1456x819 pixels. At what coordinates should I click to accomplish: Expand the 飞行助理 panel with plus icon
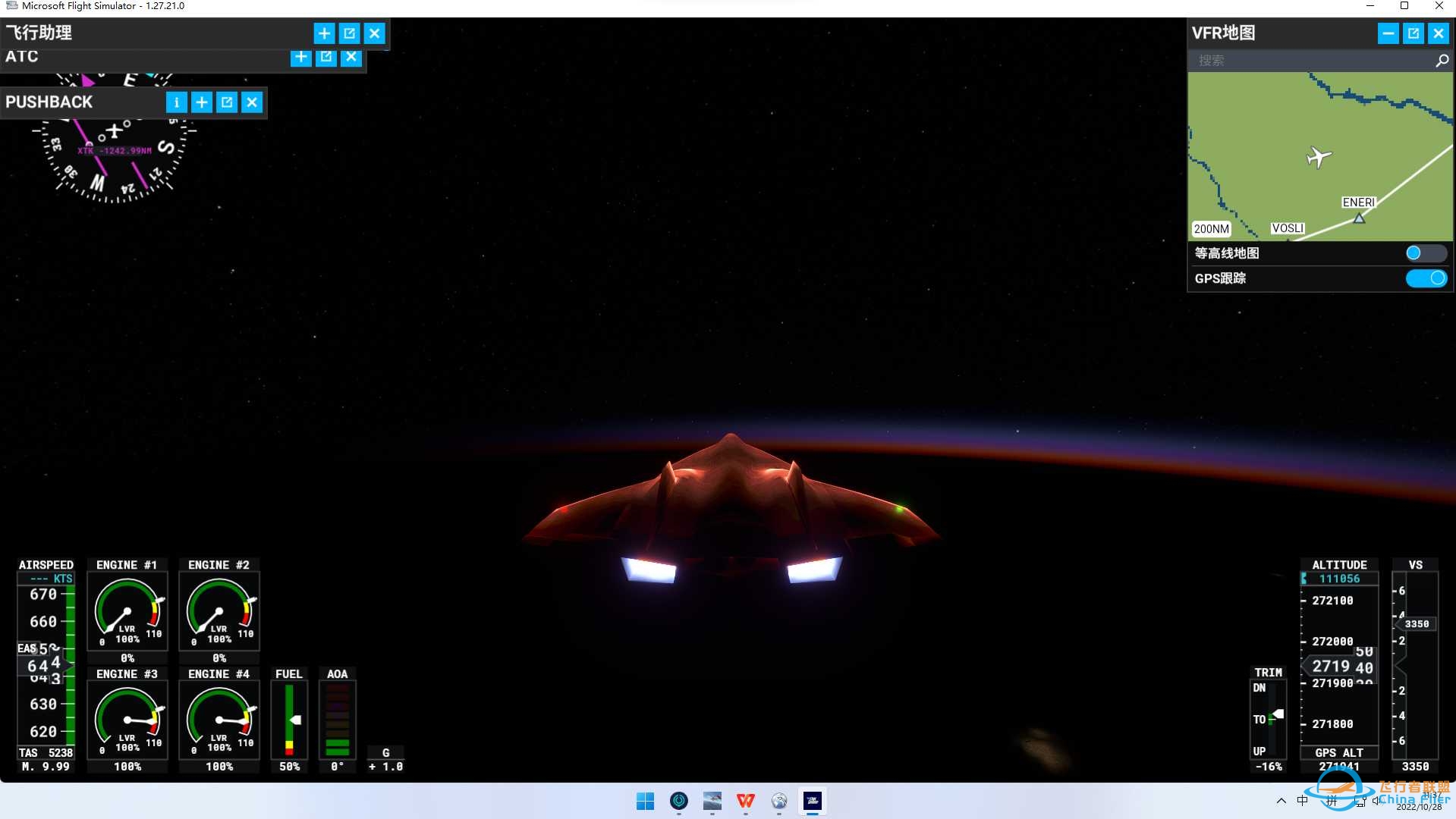coord(324,33)
